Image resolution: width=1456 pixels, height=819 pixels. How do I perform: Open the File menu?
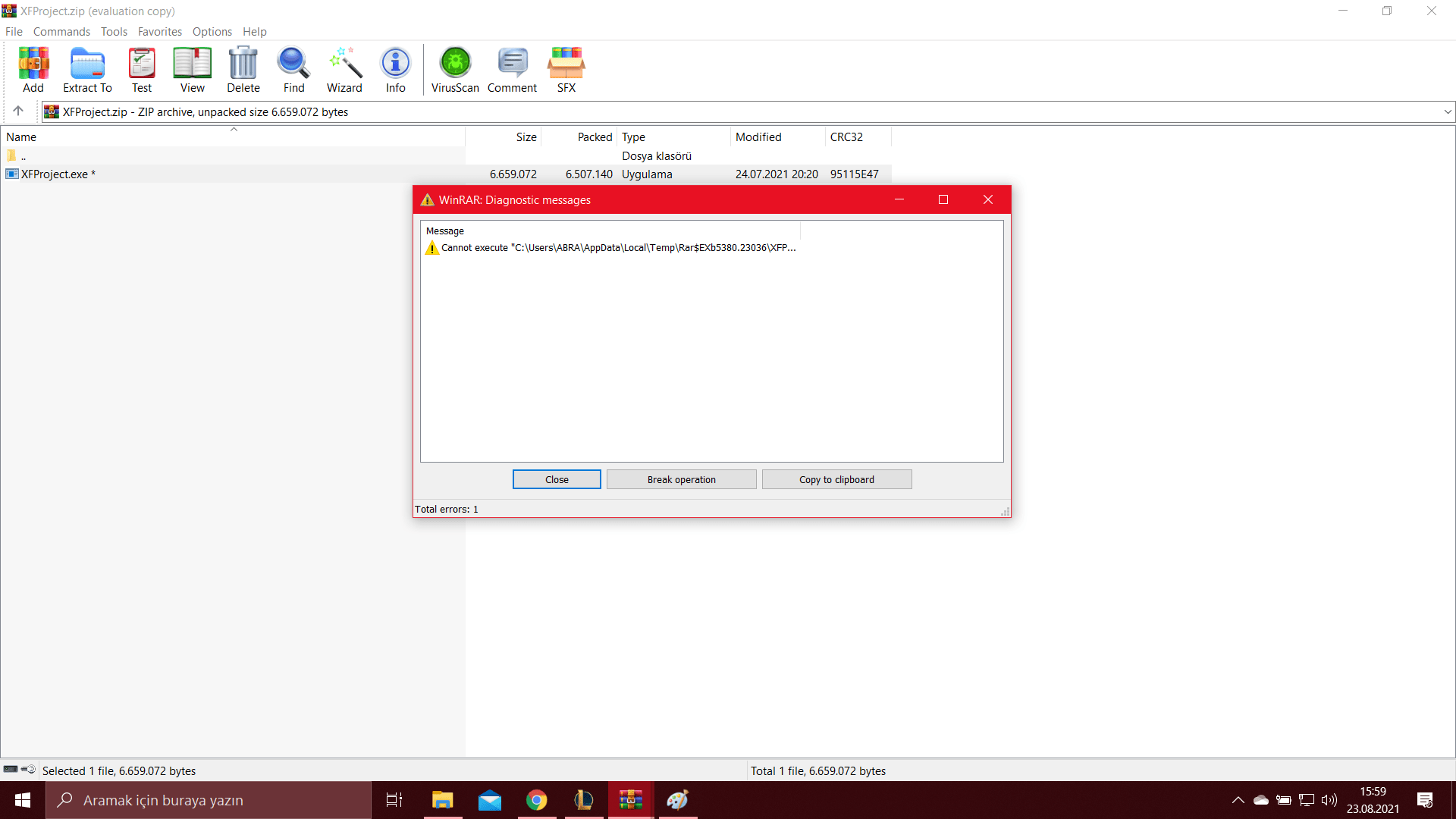[x=14, y=32]
